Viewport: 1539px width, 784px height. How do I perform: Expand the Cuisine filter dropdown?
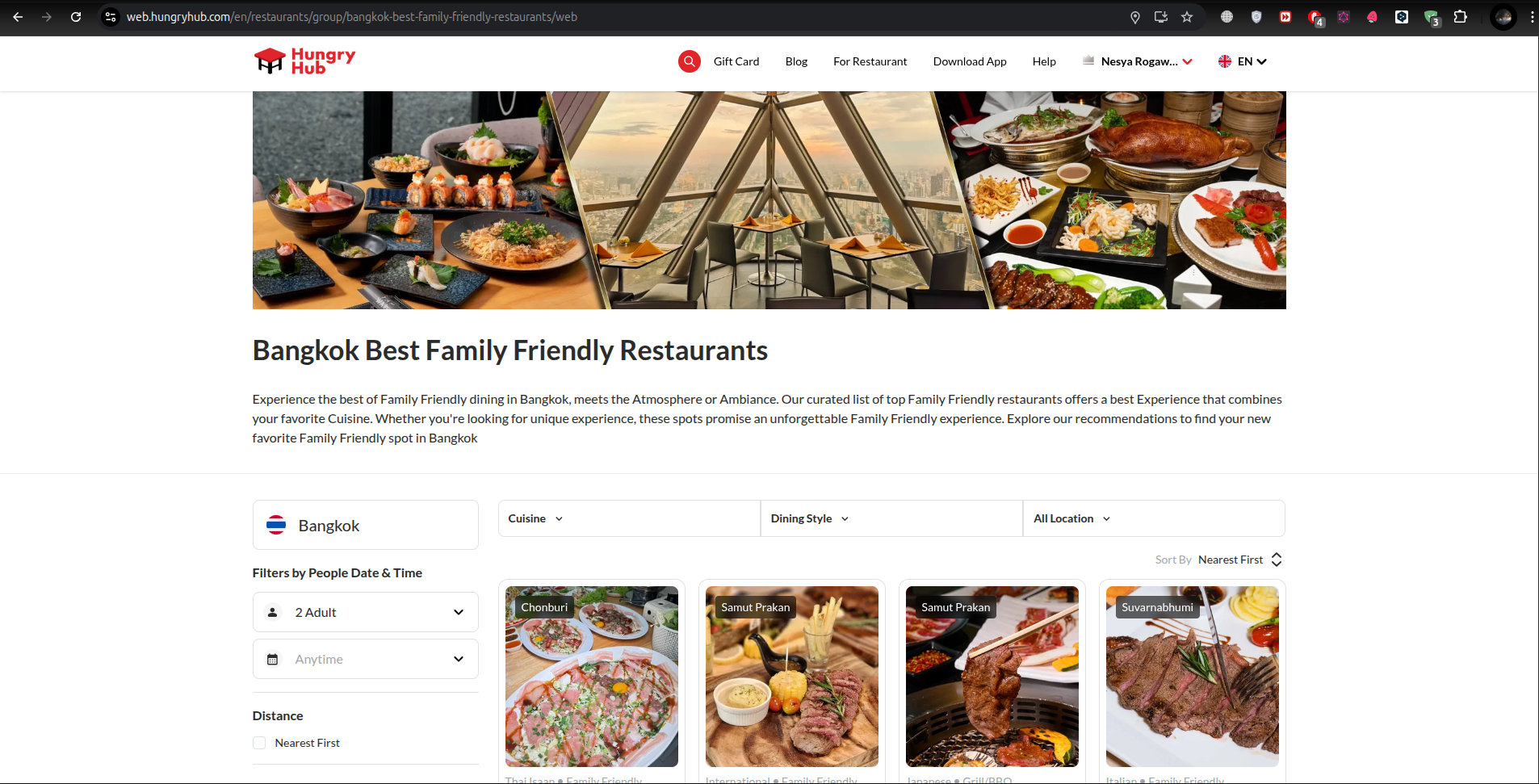click(535, 518)
